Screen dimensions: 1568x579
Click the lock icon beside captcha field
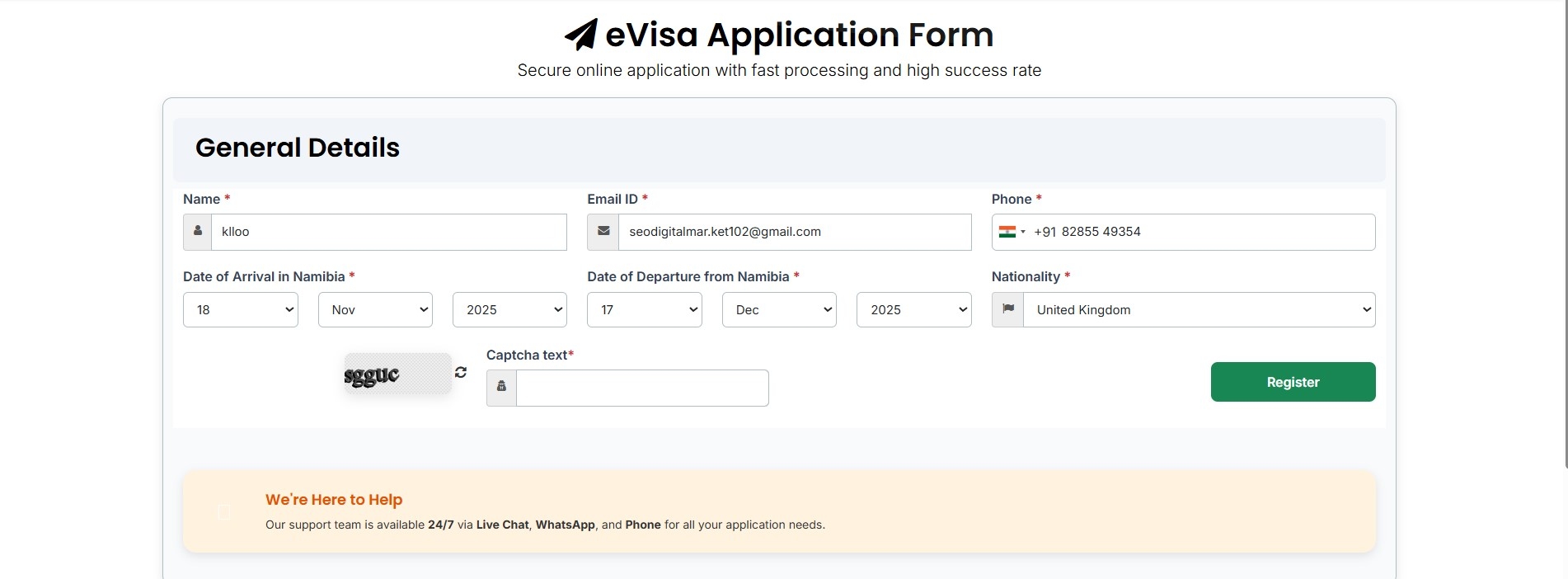501,387
